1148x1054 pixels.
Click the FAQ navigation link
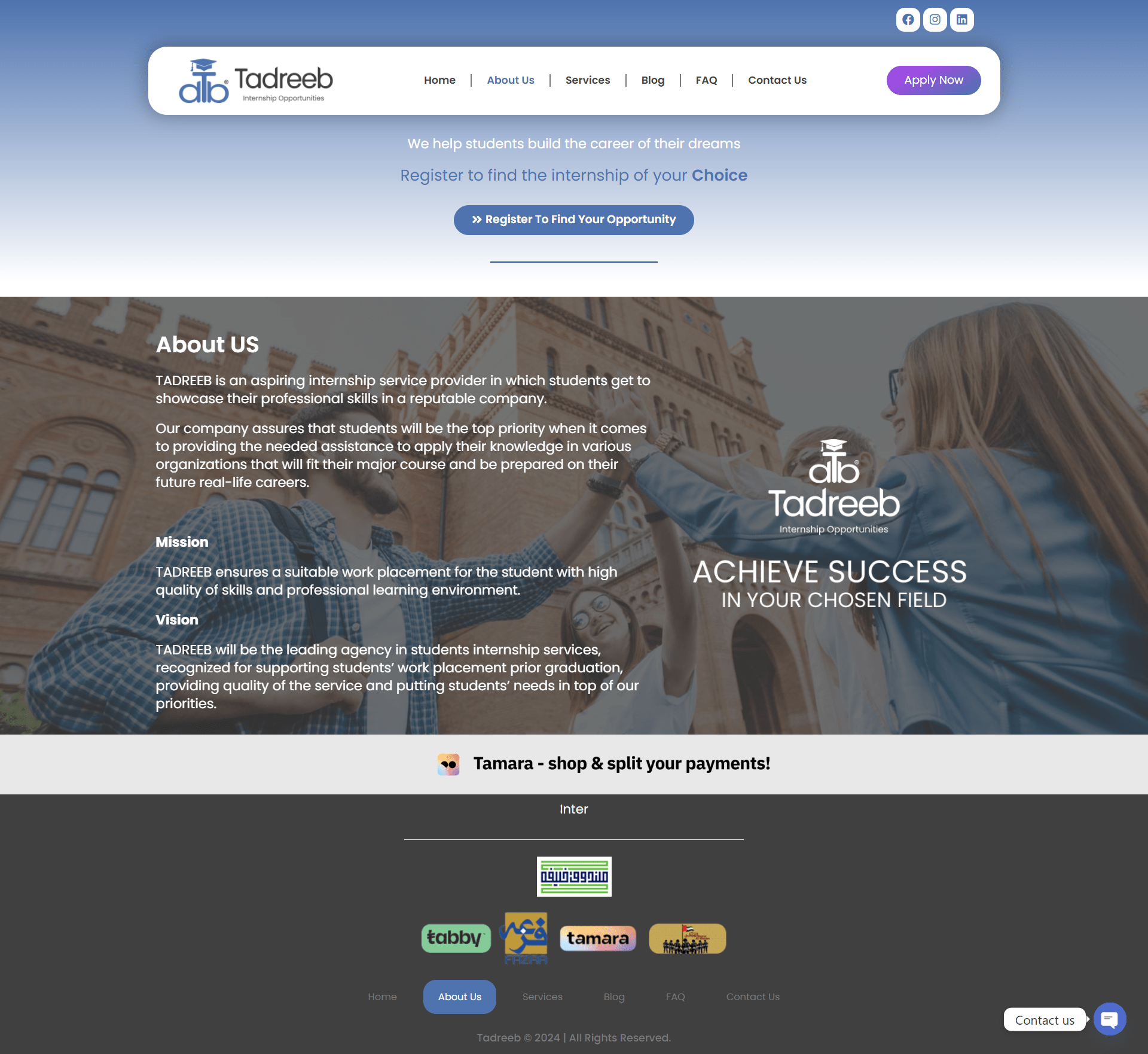tap(706, 80)
